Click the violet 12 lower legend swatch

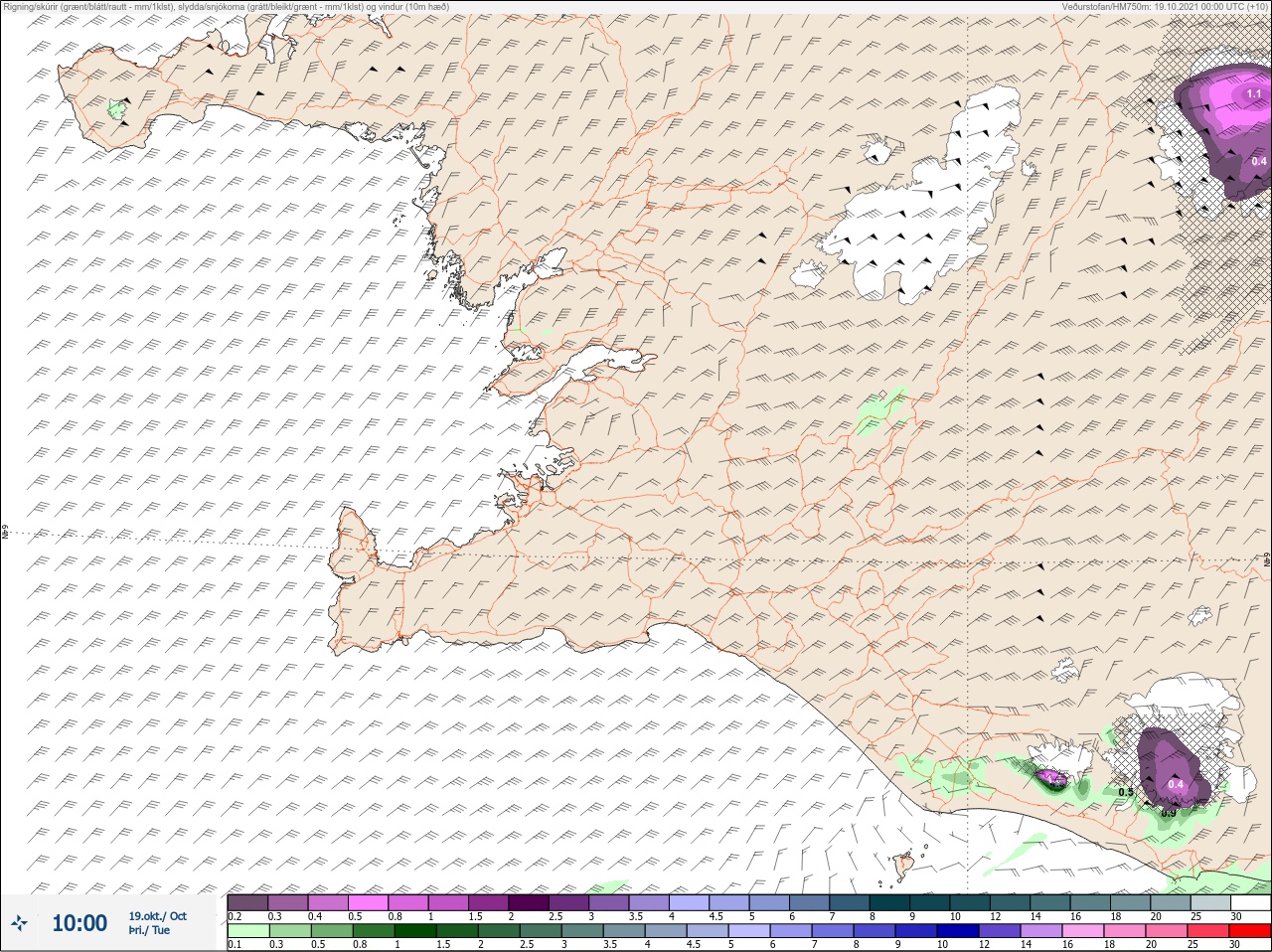click(x=998, y=931)
